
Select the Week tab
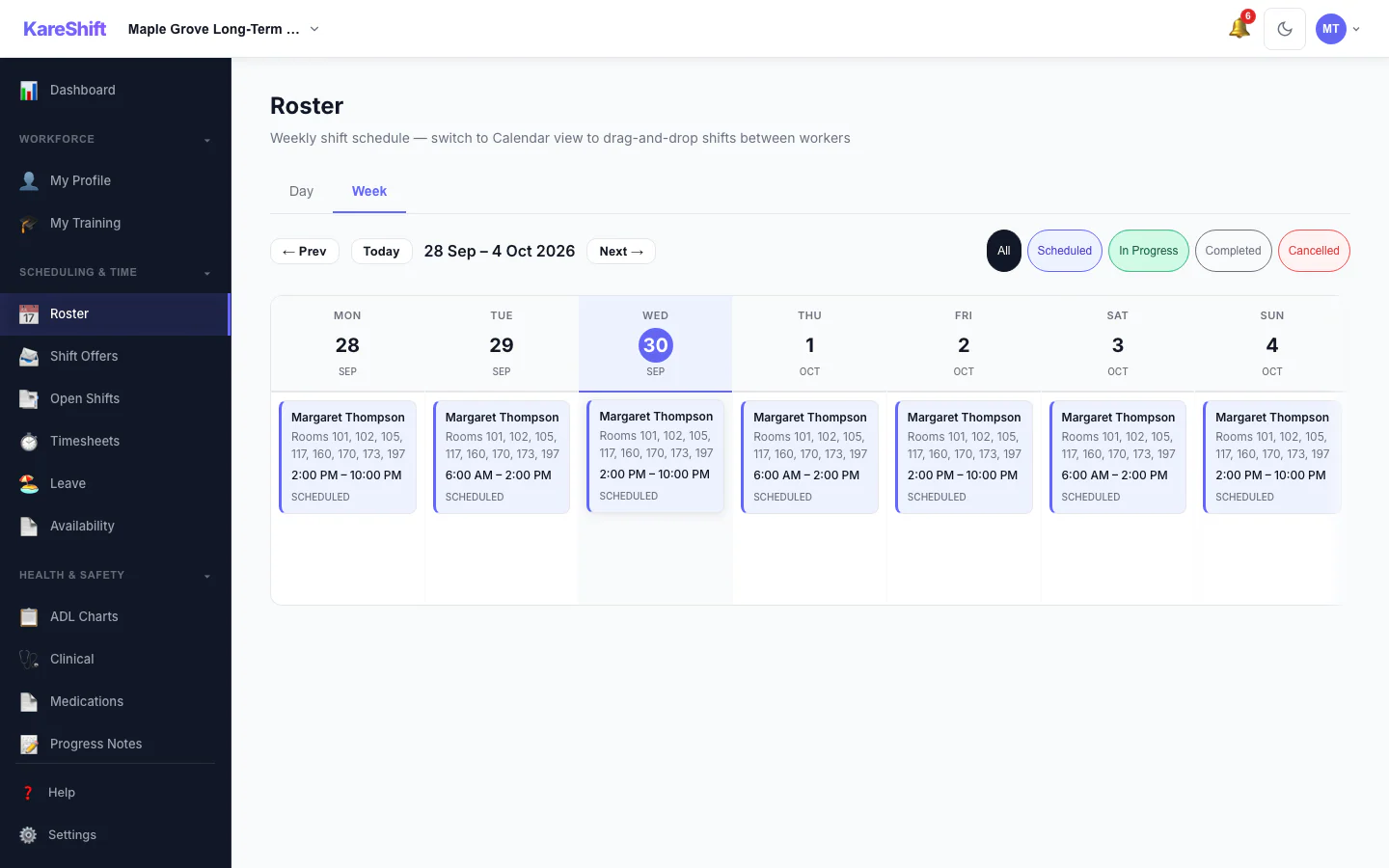[369, 191]
